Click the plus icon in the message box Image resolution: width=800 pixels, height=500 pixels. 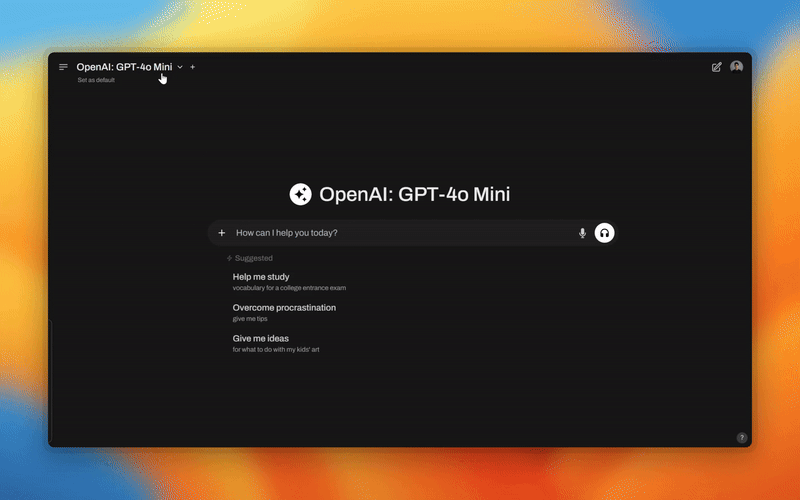221,233
